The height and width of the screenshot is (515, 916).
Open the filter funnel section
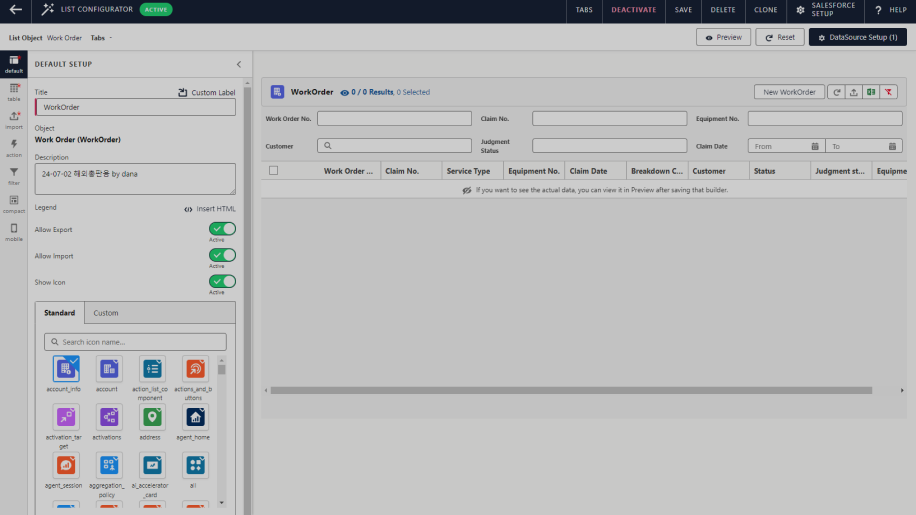[x=14, y=176]
